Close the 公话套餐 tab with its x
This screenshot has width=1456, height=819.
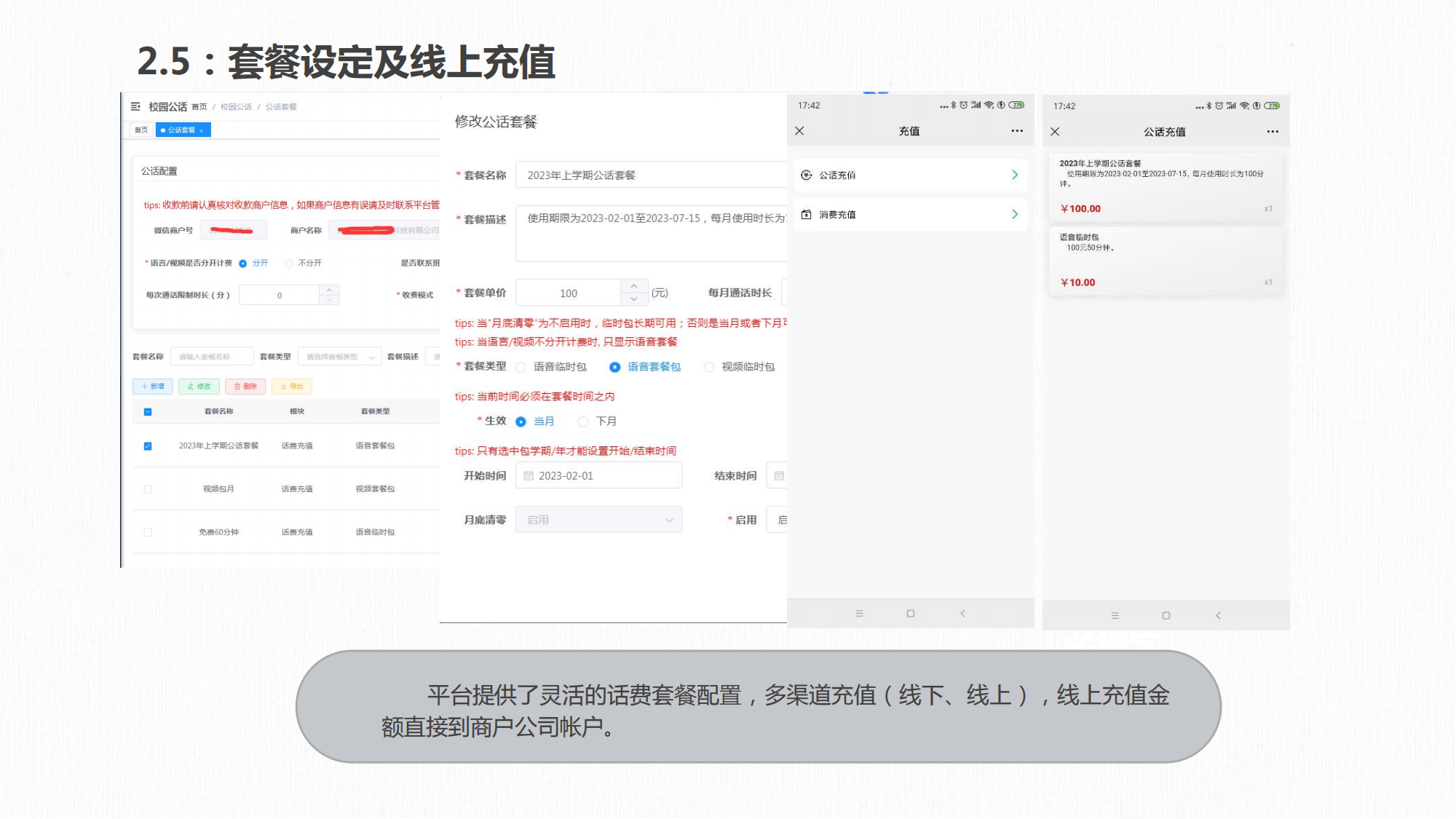point(202,130)
